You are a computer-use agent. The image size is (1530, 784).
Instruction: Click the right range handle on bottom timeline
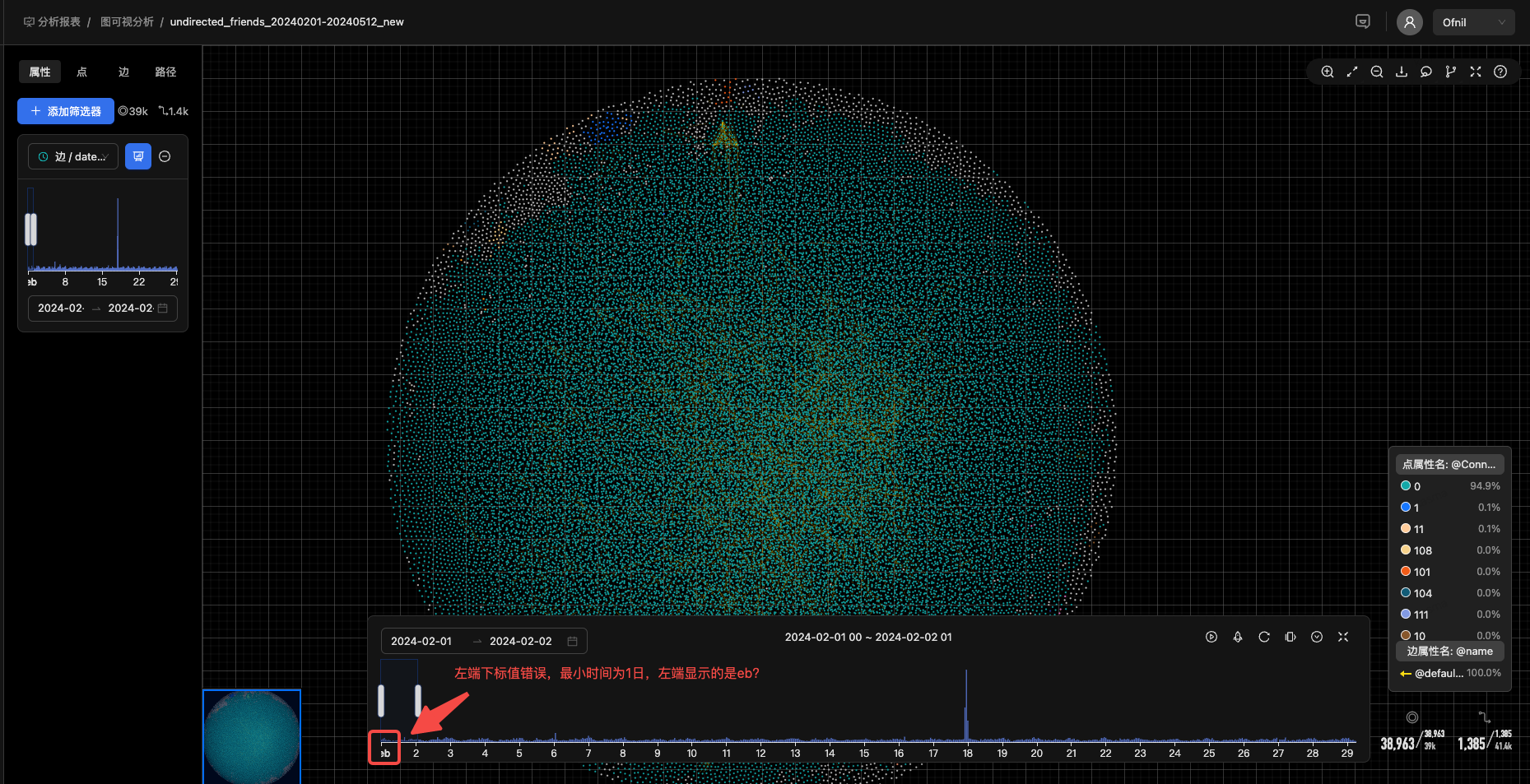tap(418, 701)
